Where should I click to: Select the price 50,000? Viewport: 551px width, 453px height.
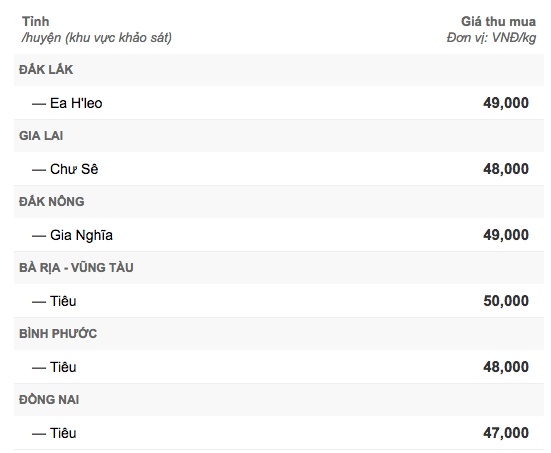(506, 301)
